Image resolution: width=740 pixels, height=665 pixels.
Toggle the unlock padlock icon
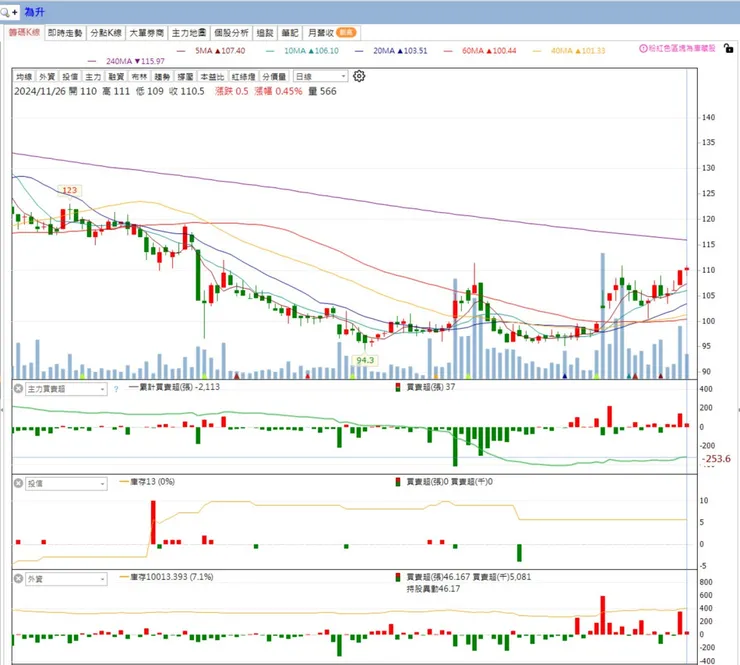click(x=729, y=48)
